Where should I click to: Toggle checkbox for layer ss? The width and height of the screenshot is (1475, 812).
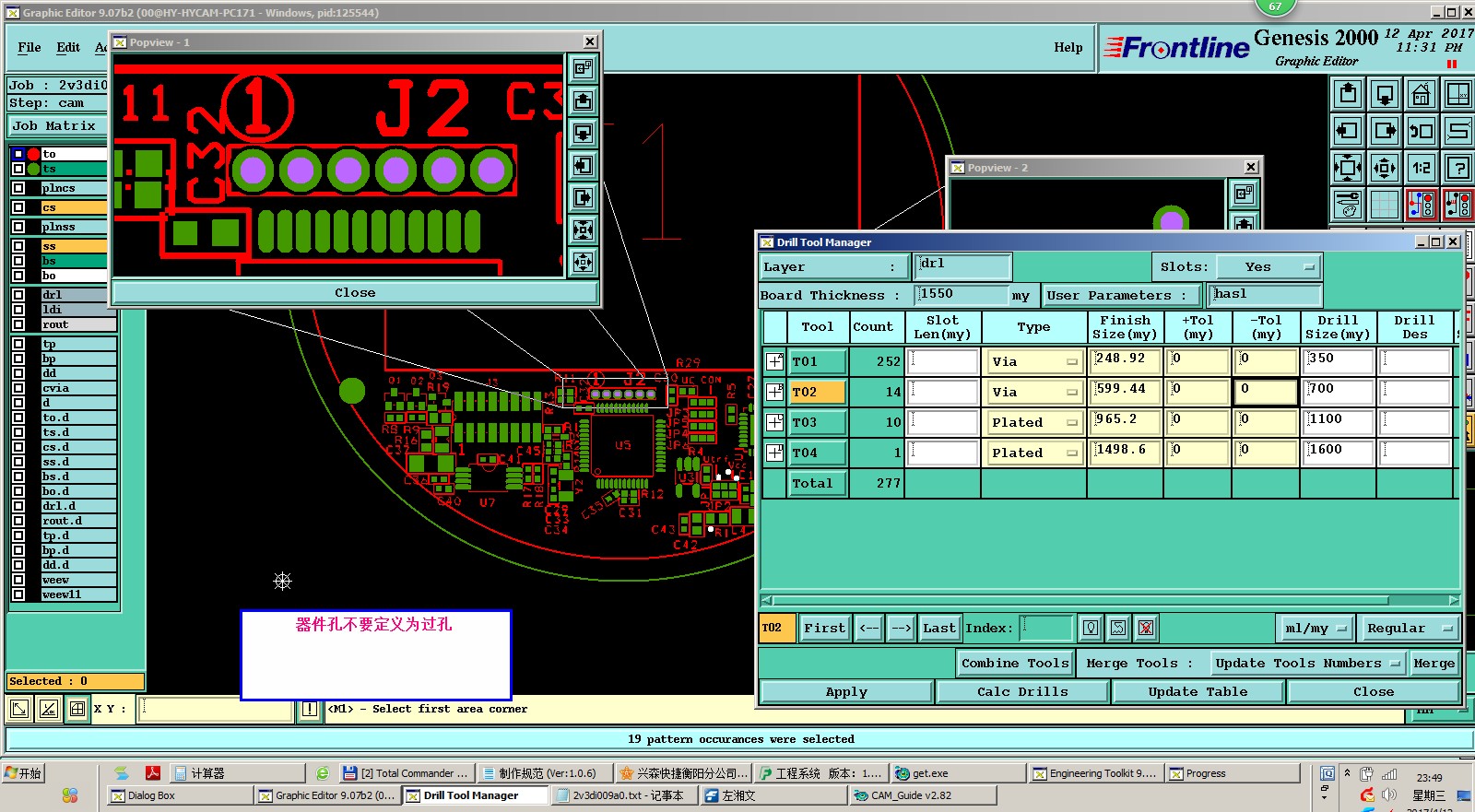[x=18, y=246]
